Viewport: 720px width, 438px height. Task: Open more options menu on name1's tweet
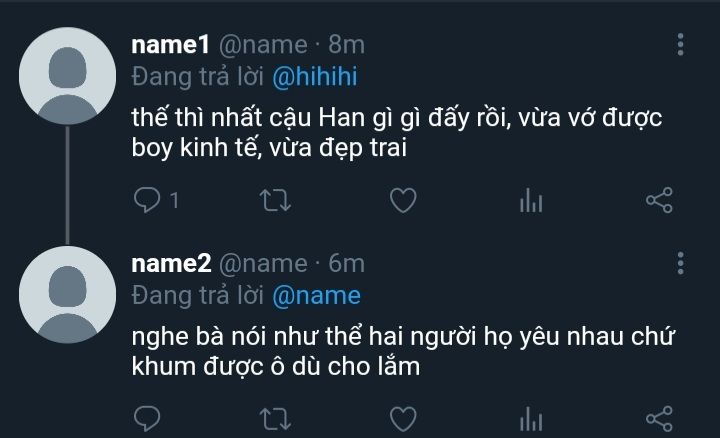681,44
